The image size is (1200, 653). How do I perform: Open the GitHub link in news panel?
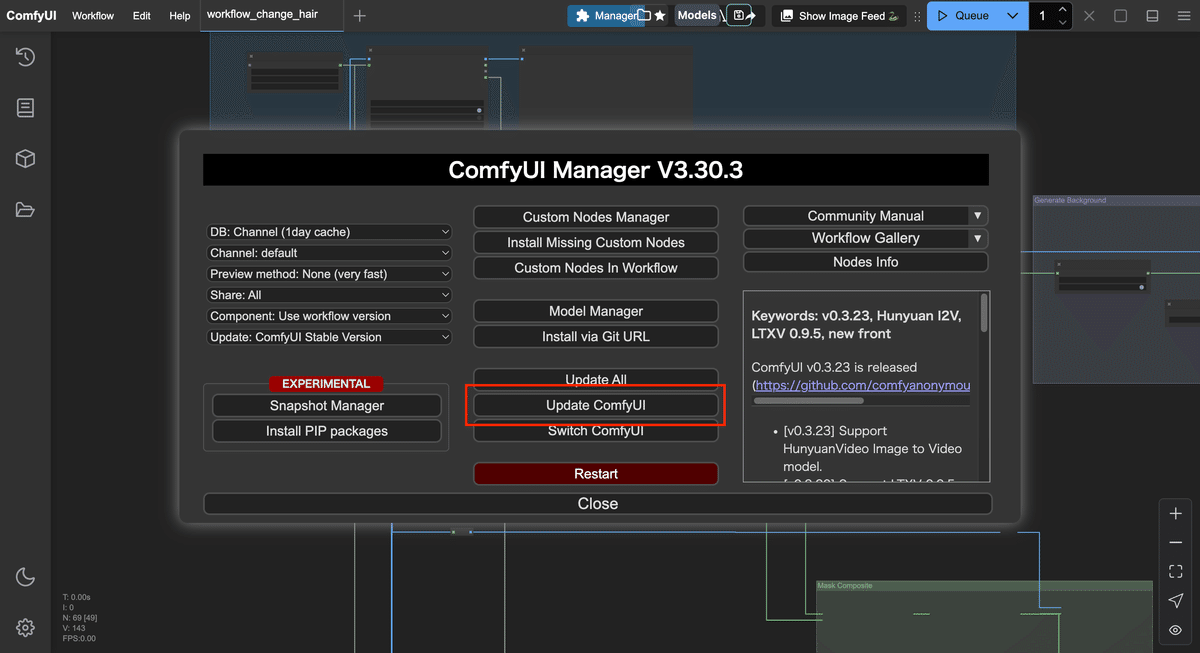862,385
